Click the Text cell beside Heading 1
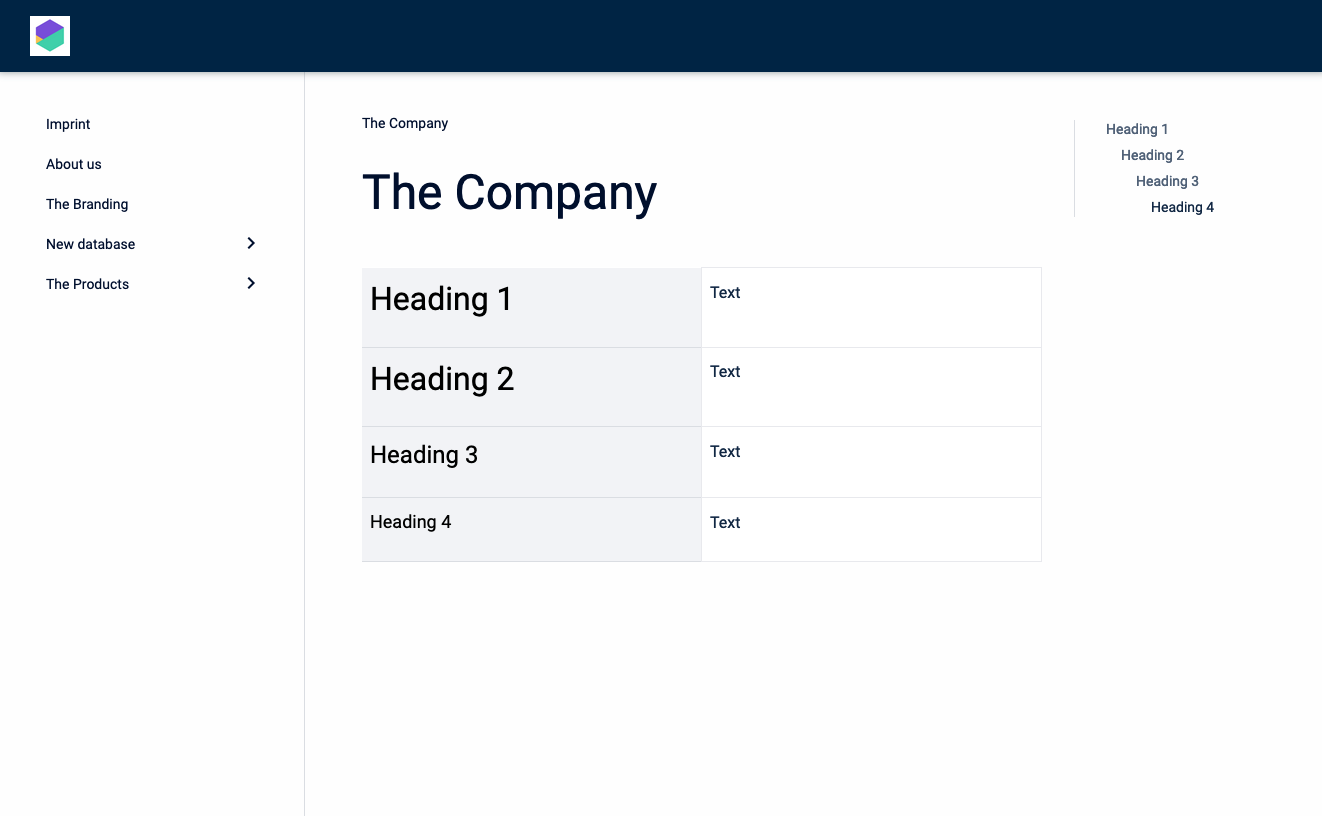The width and height of the screenshot is (1322, 816). [725, 293]
